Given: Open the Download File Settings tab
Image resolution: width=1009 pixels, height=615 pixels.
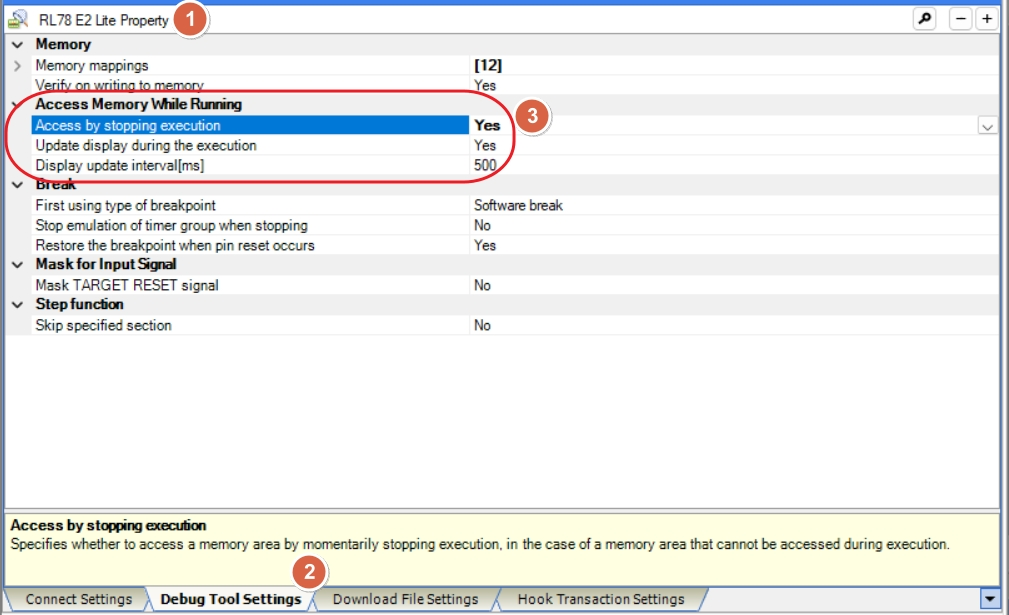Looking at the screenshot, I should point(405,599).
